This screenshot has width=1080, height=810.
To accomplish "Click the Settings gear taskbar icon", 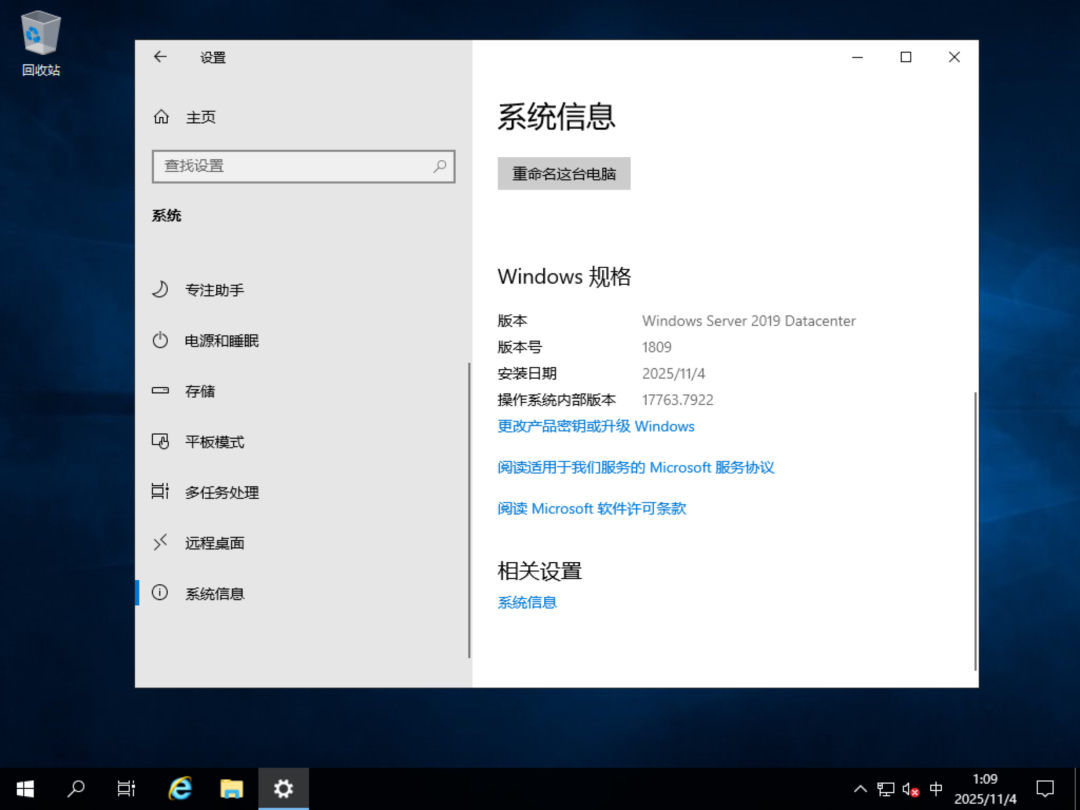I will pyautogui.click(x=283, y=789).
